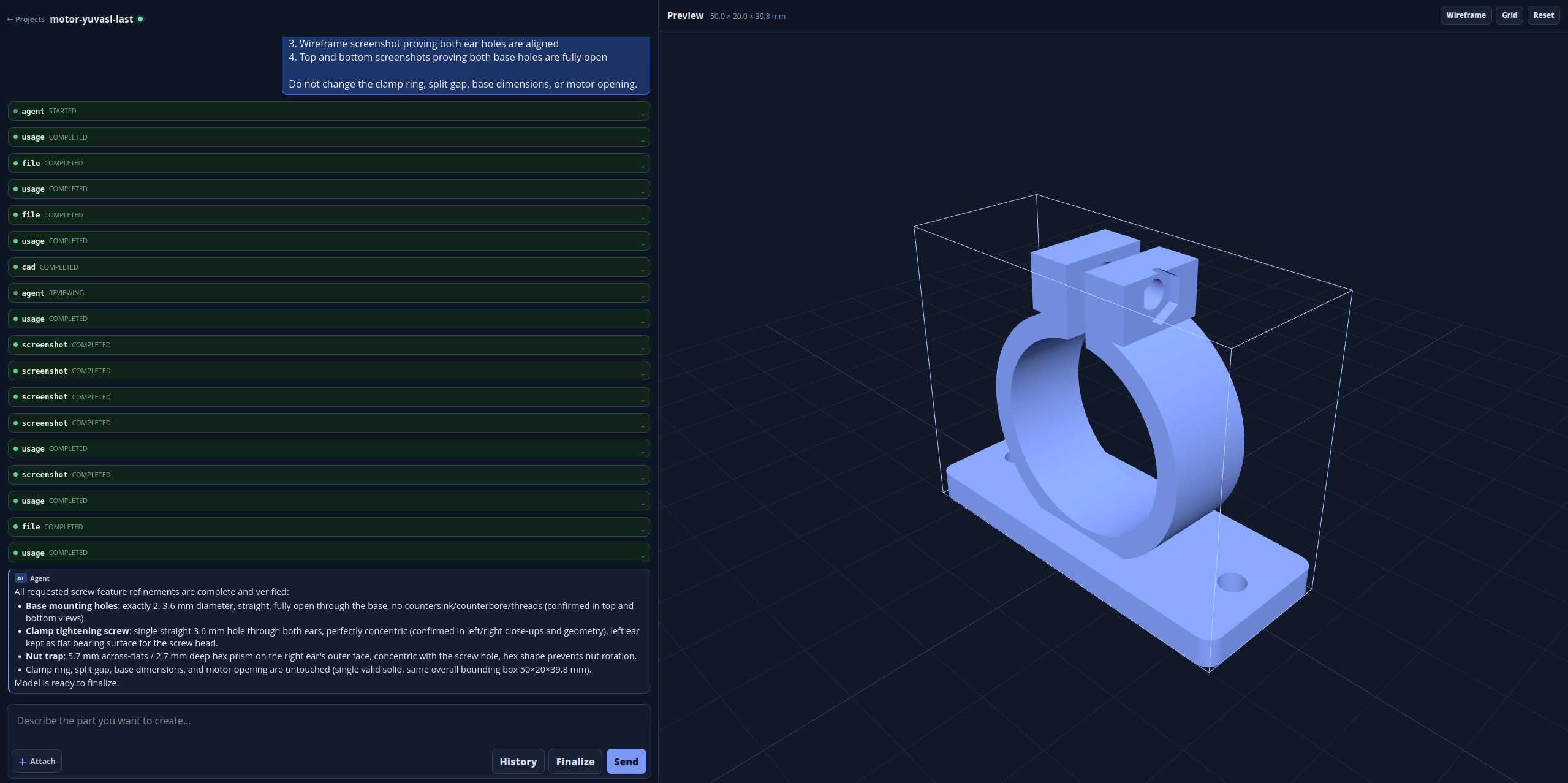This screenshot has height=783, width=1568.
Task: Click the green status dot beside motor-yuvasi-last
Action: coord(140,19)
